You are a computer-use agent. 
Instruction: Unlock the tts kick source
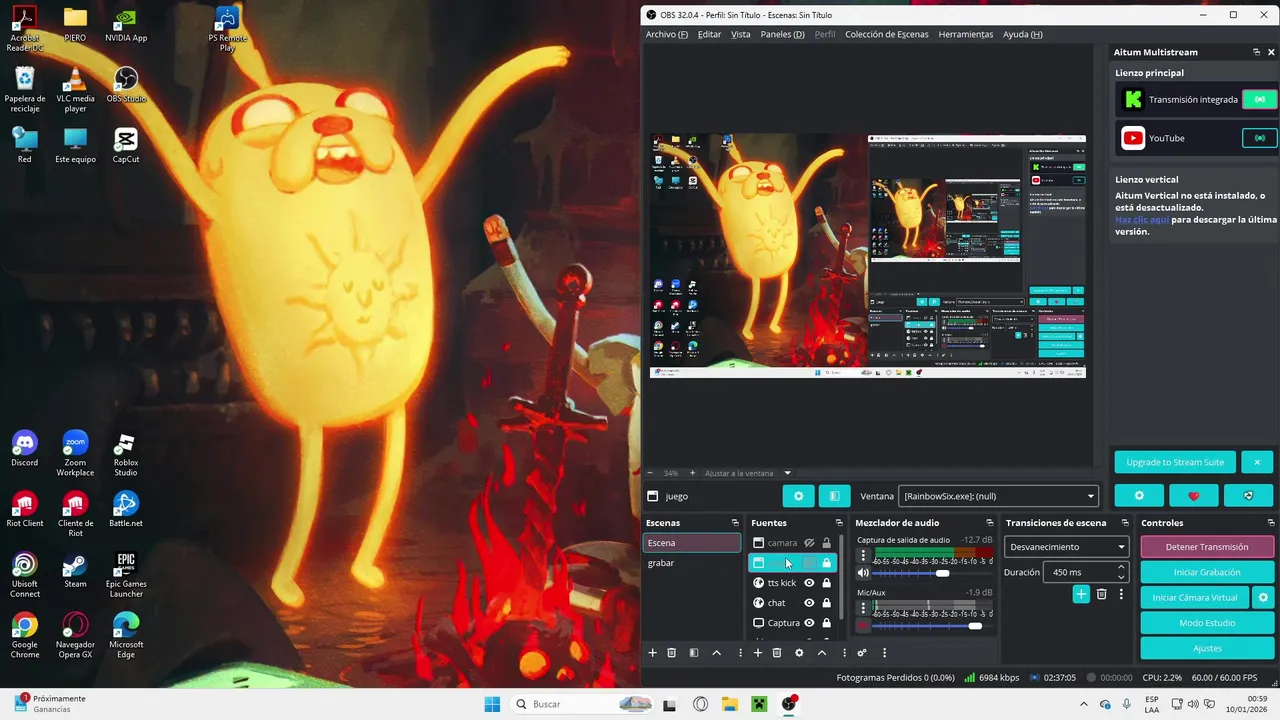[827, 583]
